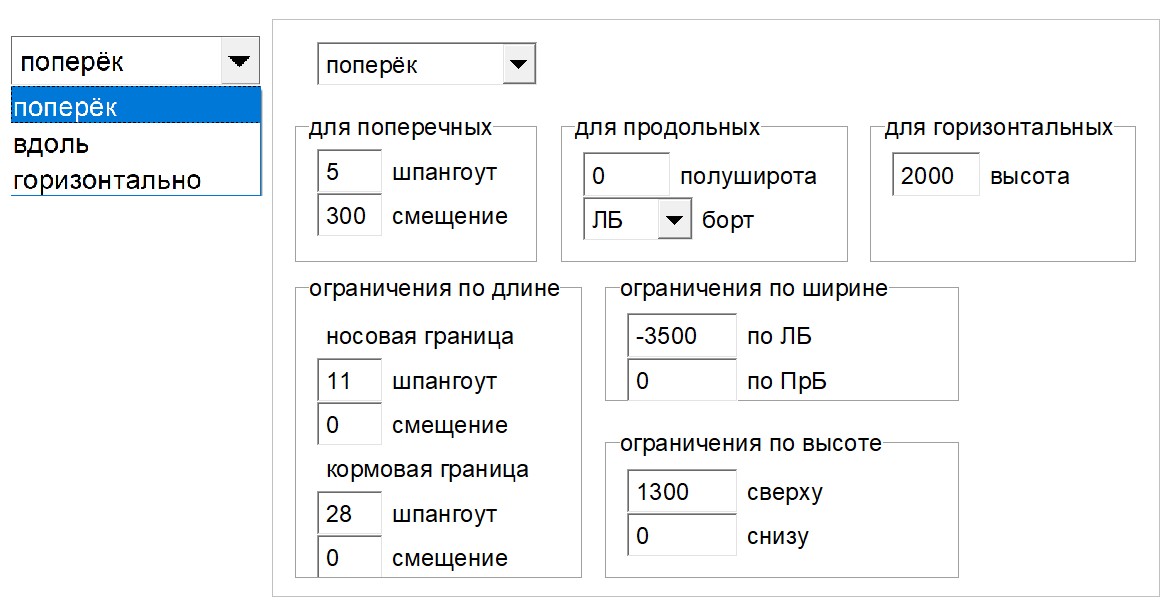
Task: Click носовая граница шпангоут field with 11
Action: (349, 381)
